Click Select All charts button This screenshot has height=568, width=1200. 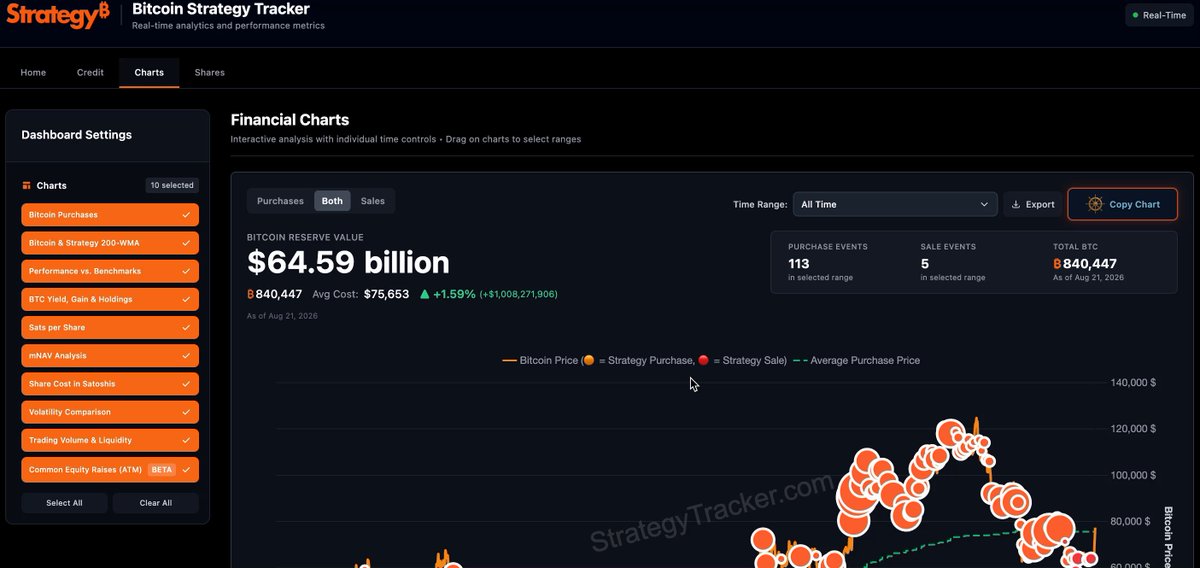coord(64,503)
